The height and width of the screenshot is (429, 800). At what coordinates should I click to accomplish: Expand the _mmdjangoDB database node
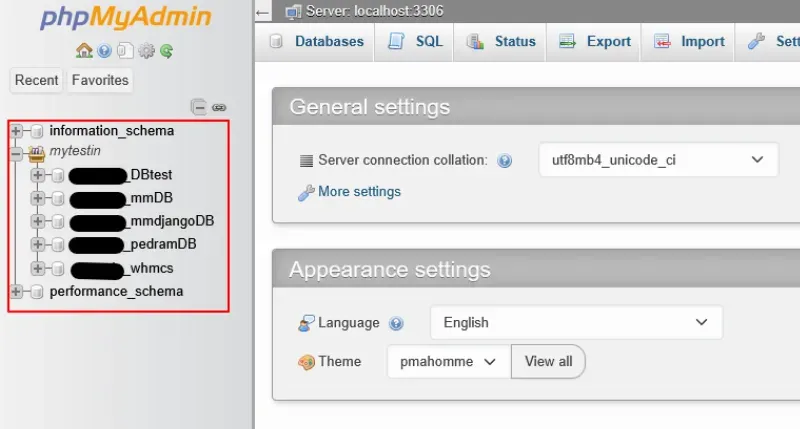click(x=37, y=221)
